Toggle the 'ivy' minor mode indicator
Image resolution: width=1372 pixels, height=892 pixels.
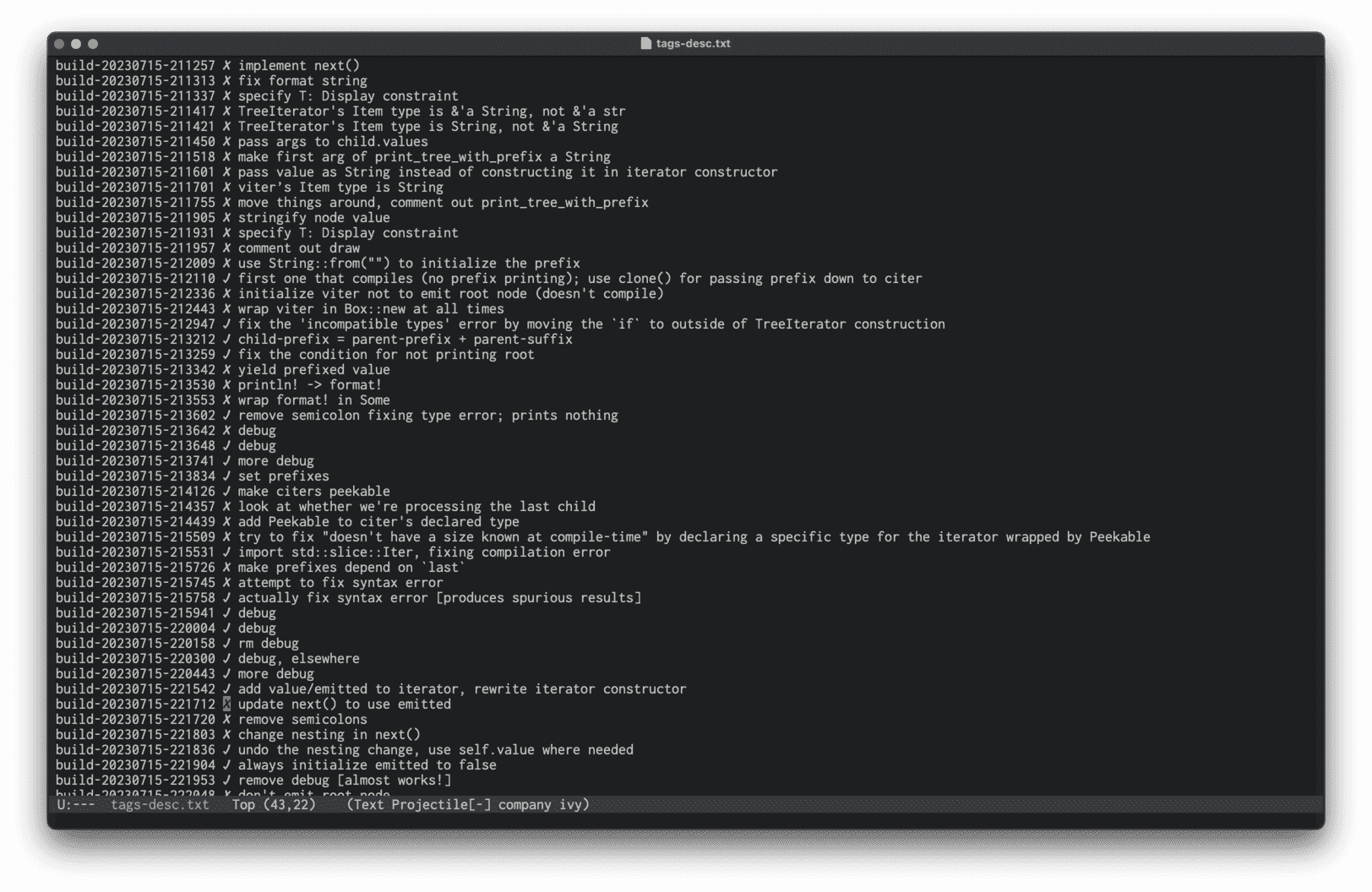[x=571, y=805]
